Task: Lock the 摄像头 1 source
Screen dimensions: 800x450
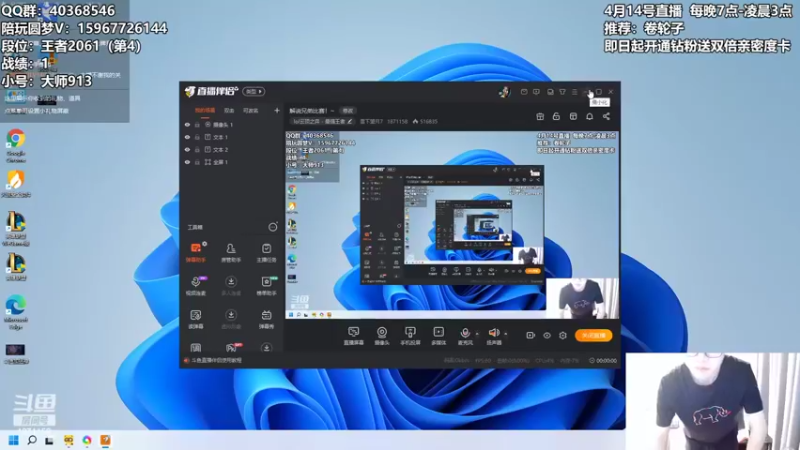Action: [x=197, y=124]
